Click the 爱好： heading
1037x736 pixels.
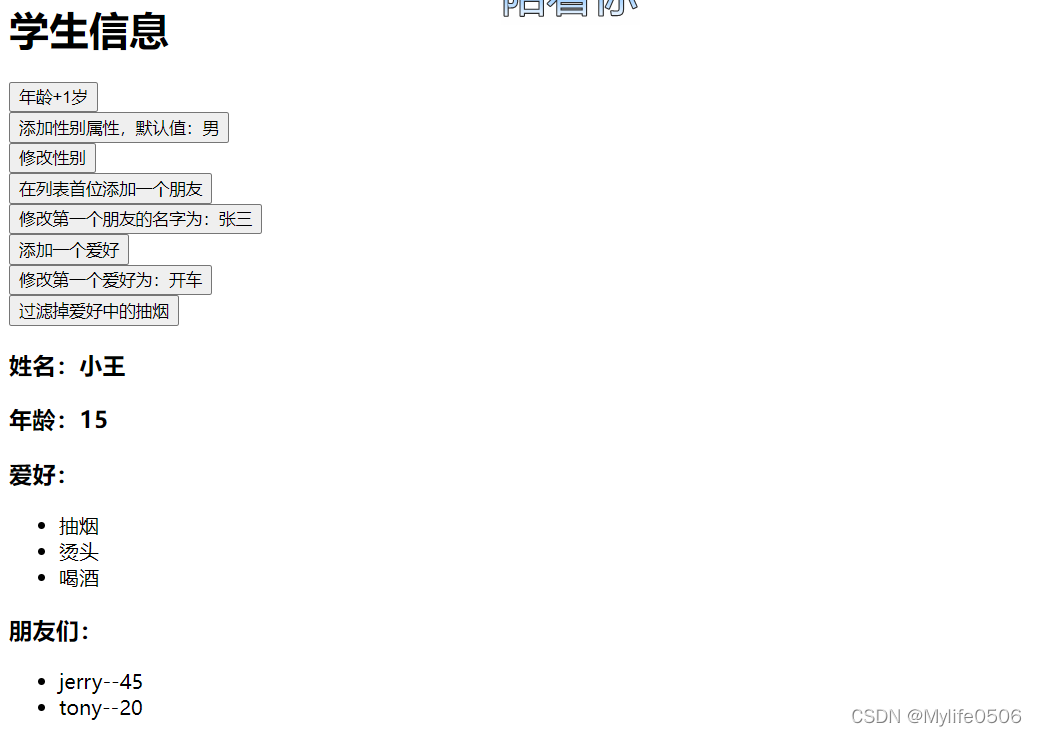tap(37, 475)
